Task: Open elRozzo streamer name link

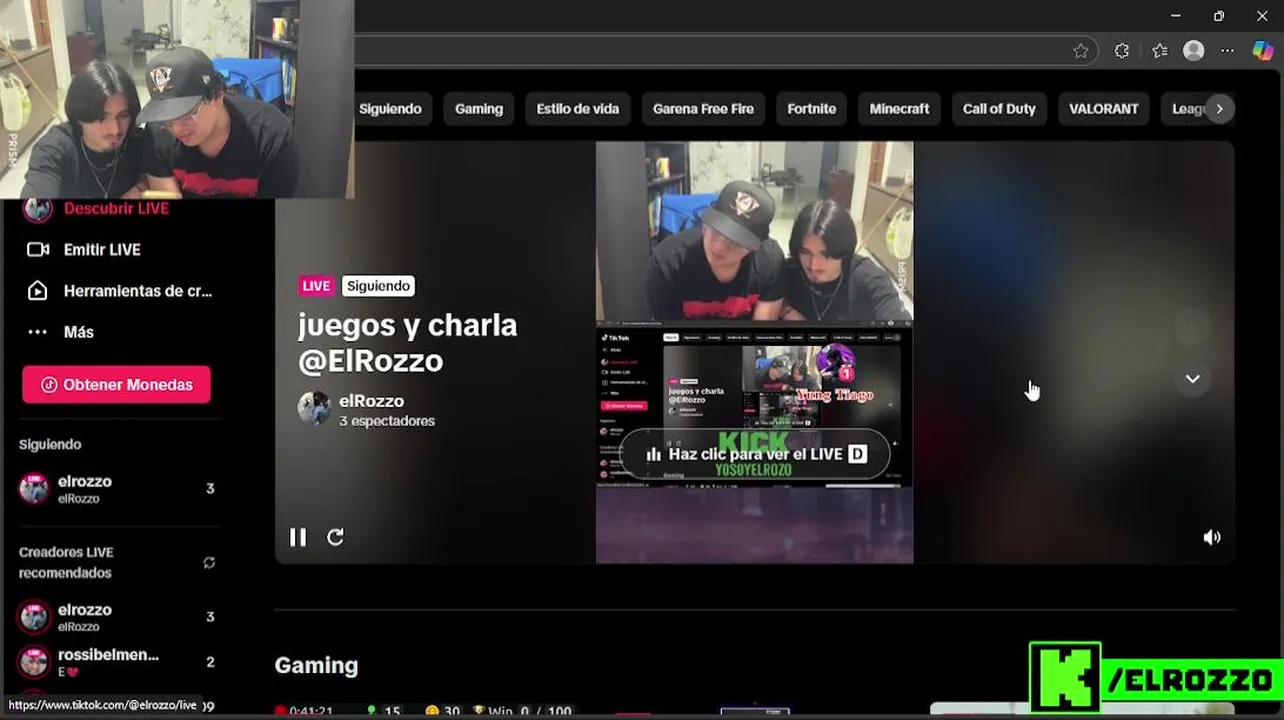Action: (x=371, y=401)
